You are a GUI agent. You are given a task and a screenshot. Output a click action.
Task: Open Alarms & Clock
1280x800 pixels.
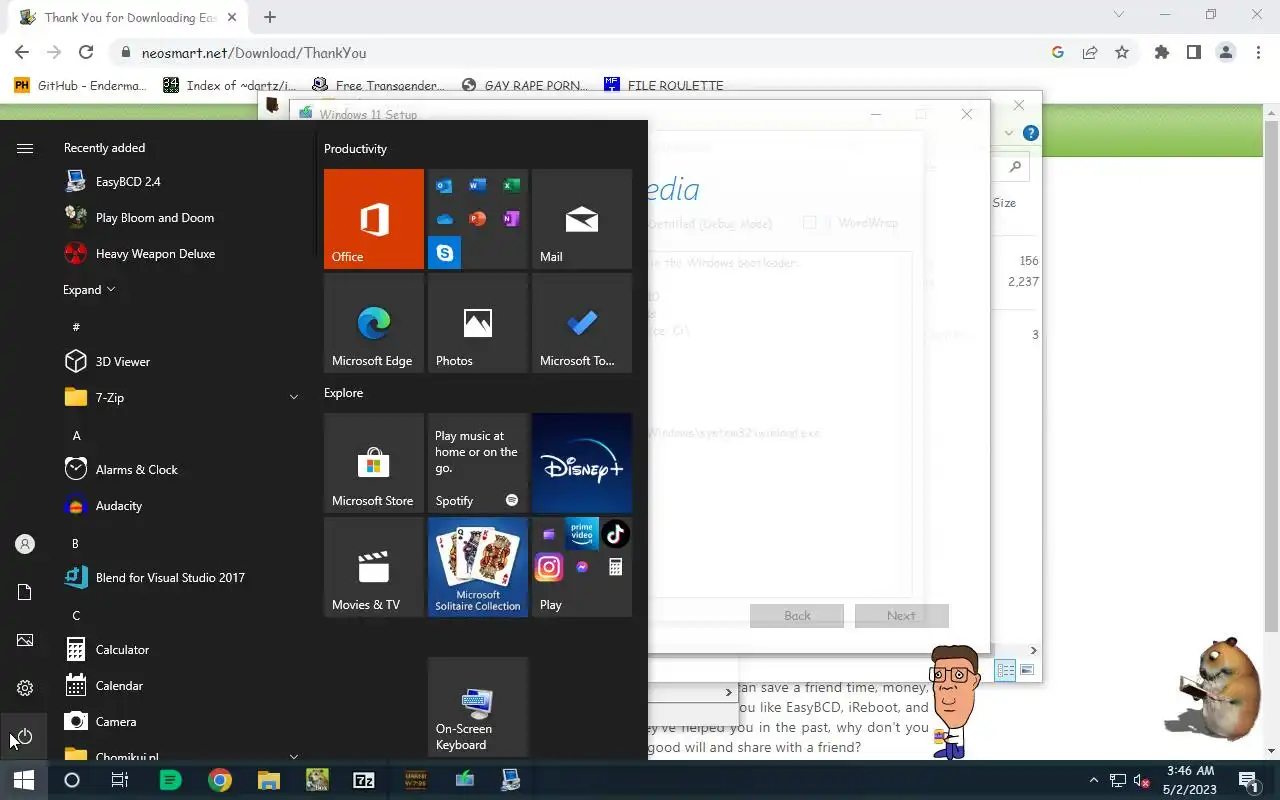pyautogui.click(x=180, y=470)
